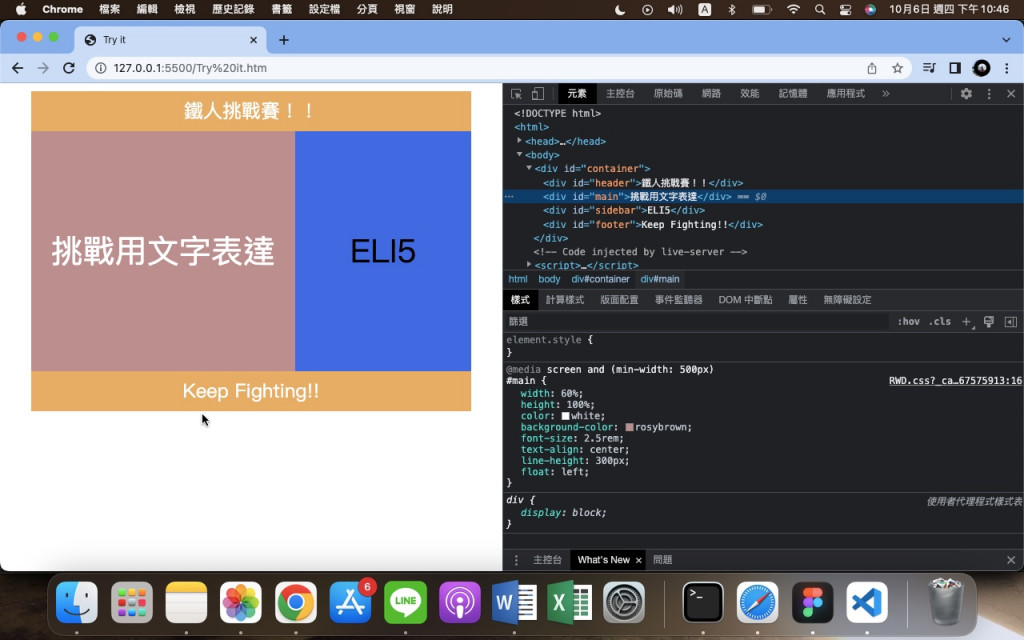Open the Chrome profile avatar
Screen dimensions: 1024x640
point(981,68)
